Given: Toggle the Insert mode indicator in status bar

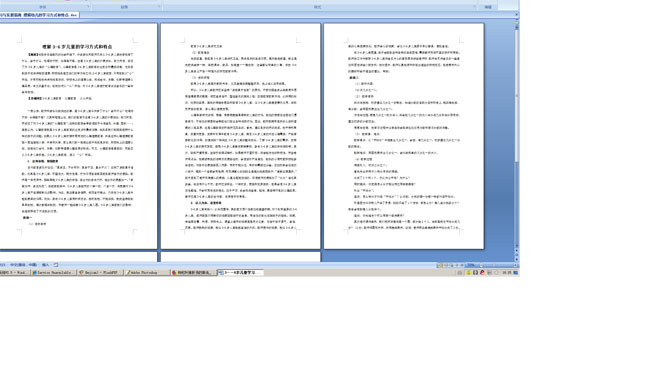Looking at the screenshot, I should click(x=45, y=265).
